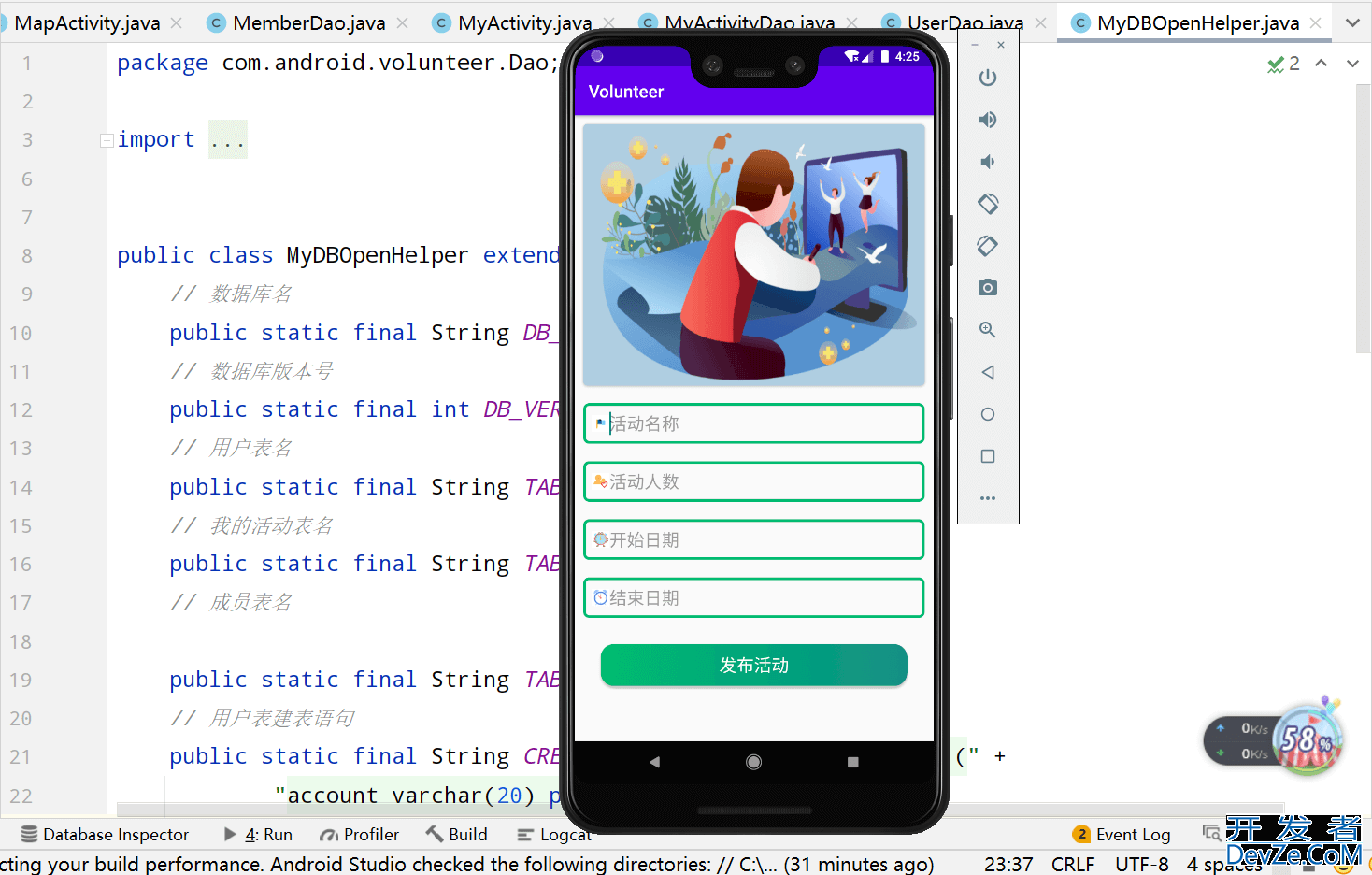Switch to MapActivity.java tab

[86, 23]
